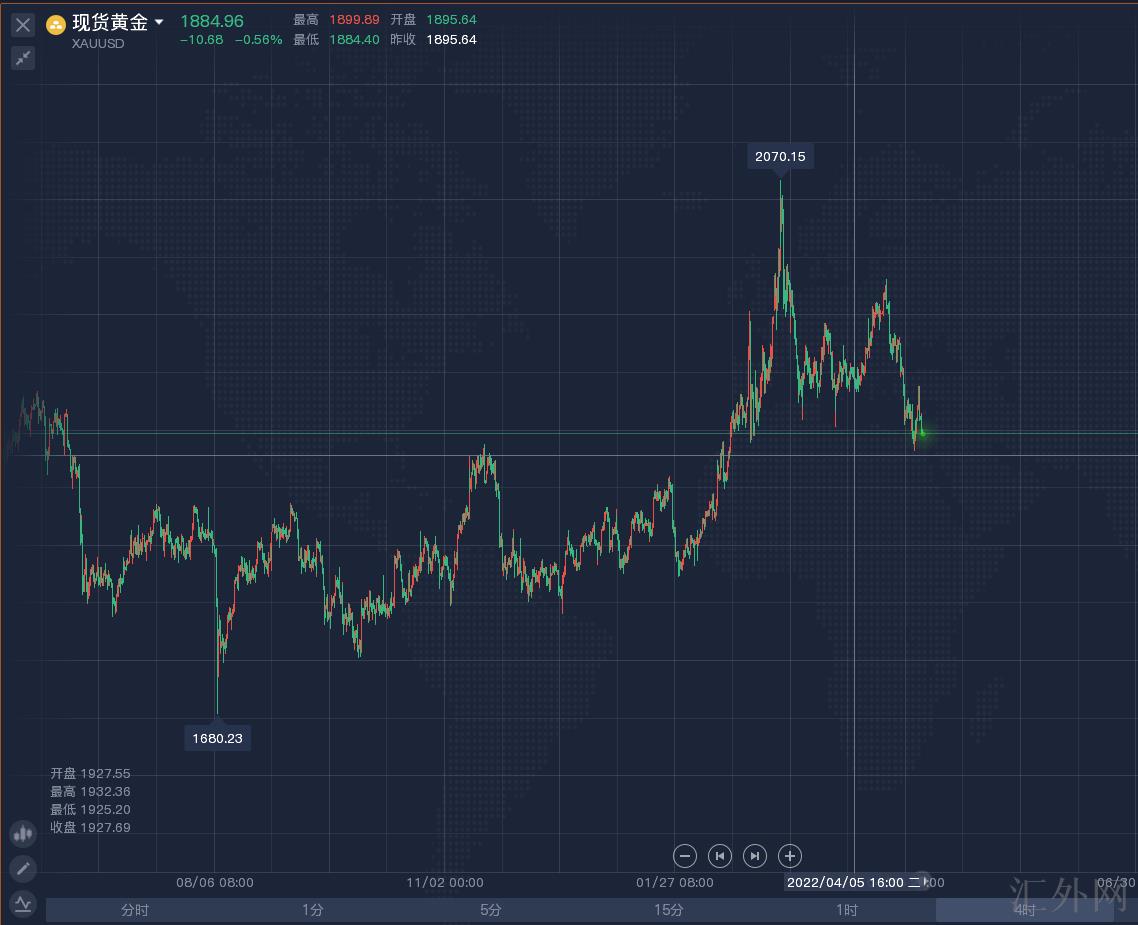The height and width of the screenshot is (925, 1138).
Task: Select the 1分 timeframe tab
Action: click(x=313, y=910)
